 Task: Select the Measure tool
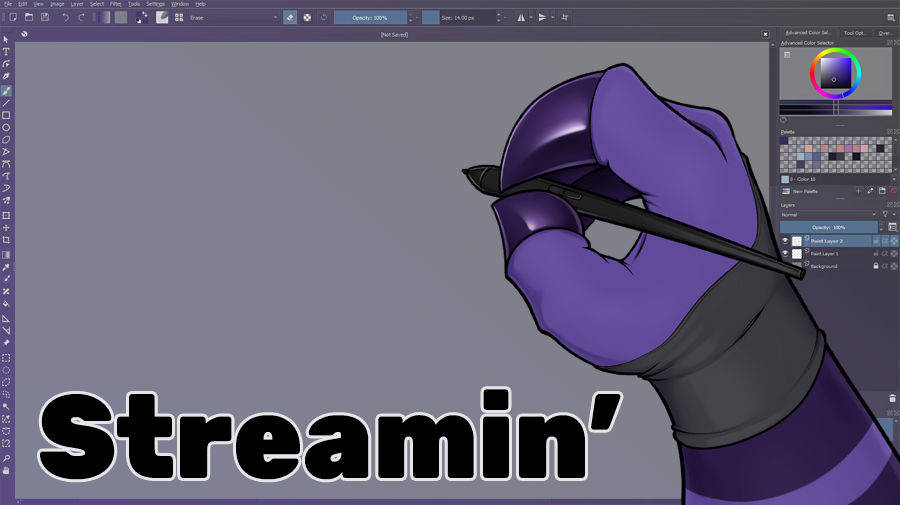(6, 331)
